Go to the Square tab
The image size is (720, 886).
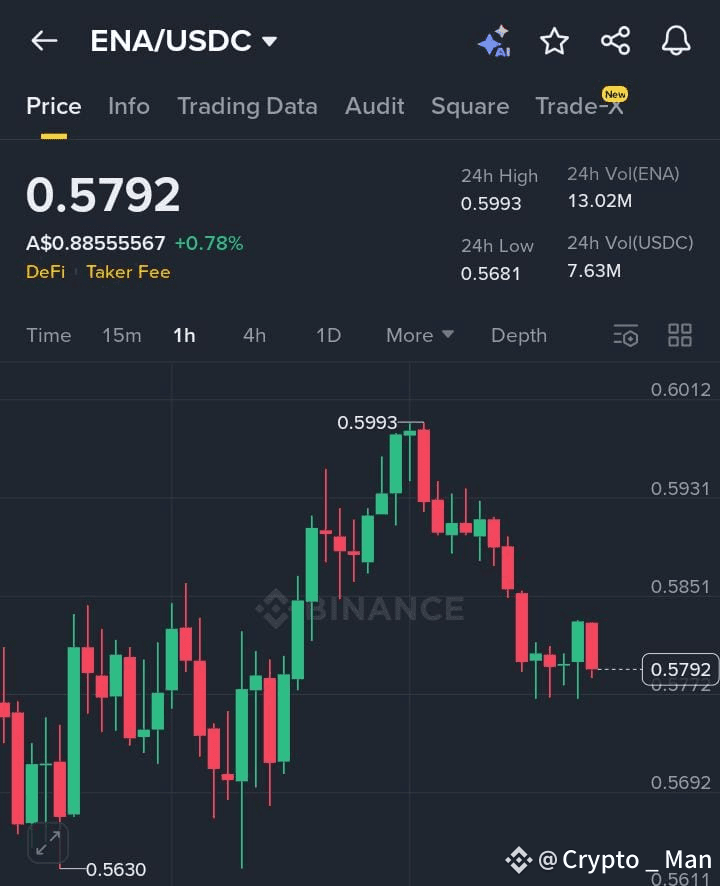(x=470, y=106)
